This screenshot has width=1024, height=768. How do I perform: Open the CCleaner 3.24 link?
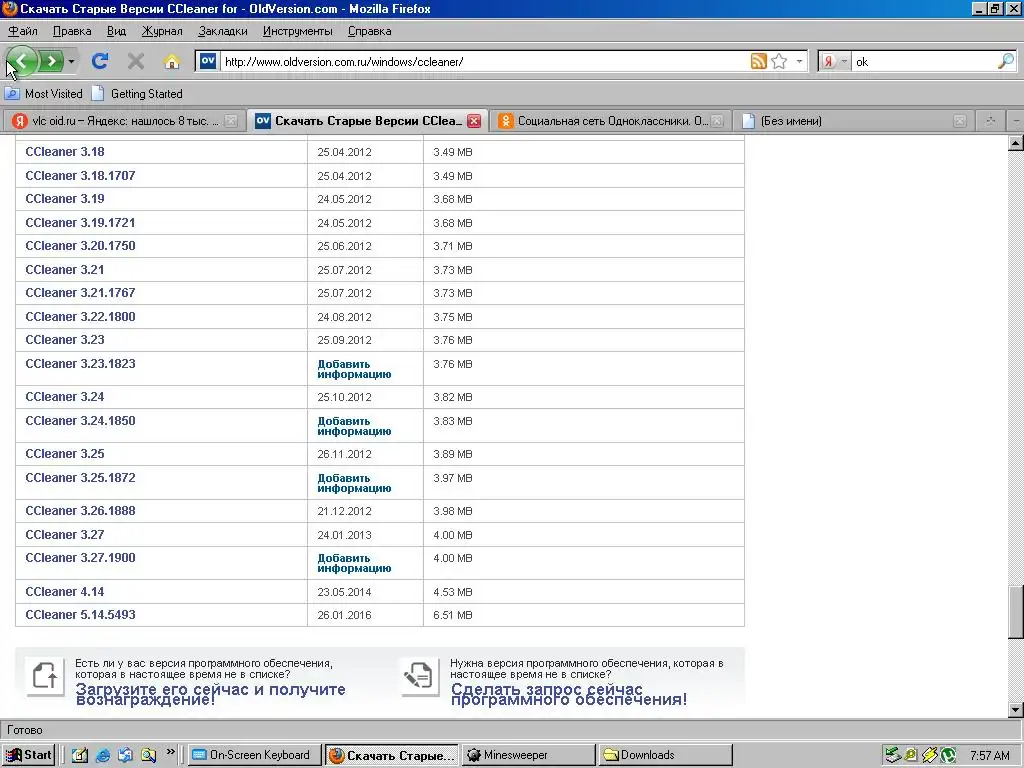click(65, 396)
